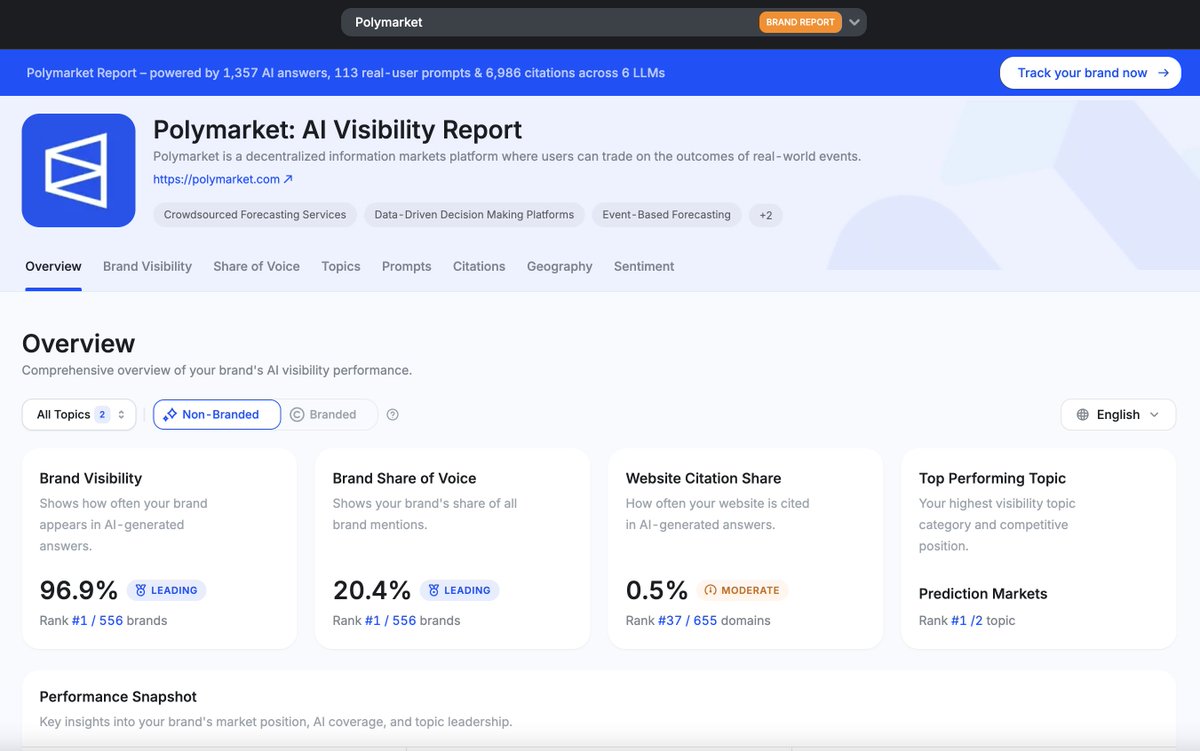
Task: Click the 20.4% share of voice value
Action: click(372, 590)
